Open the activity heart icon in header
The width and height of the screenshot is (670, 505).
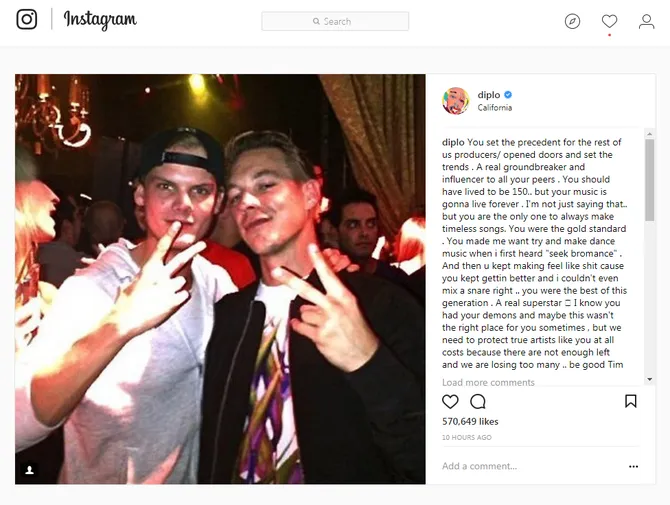click(x=609, y=21)
